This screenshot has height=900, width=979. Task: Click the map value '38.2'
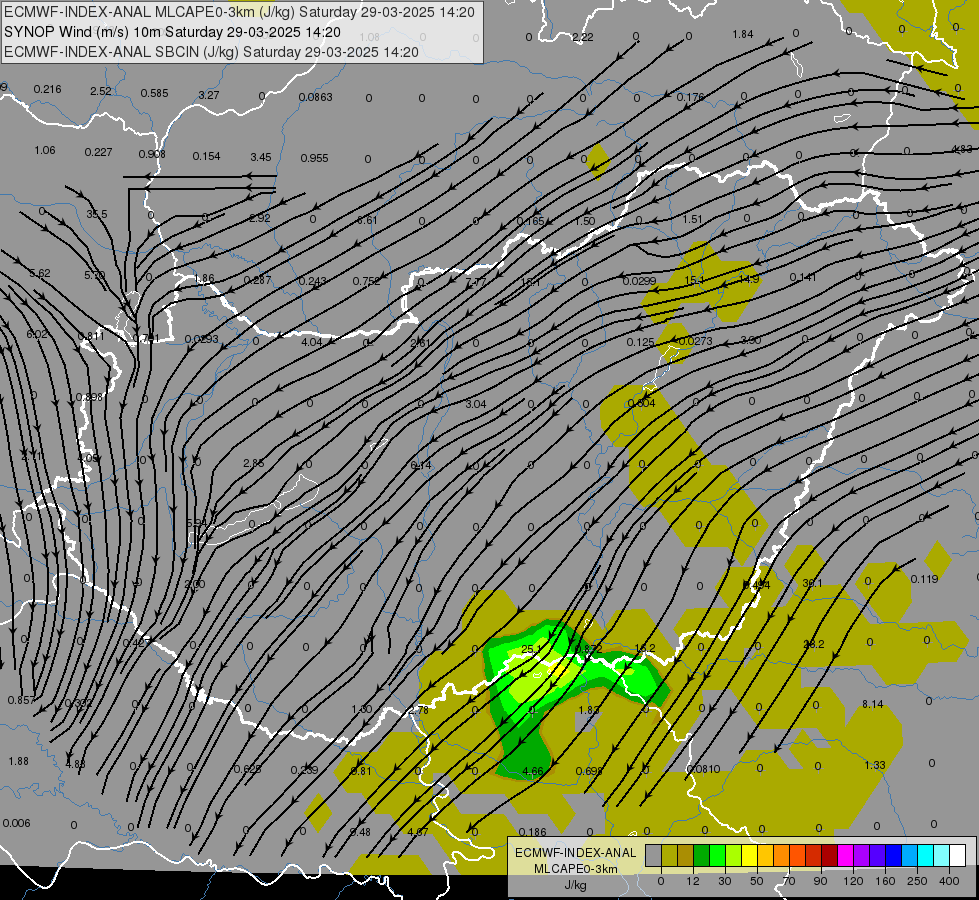pyautogui.click(x=814, y=644)
